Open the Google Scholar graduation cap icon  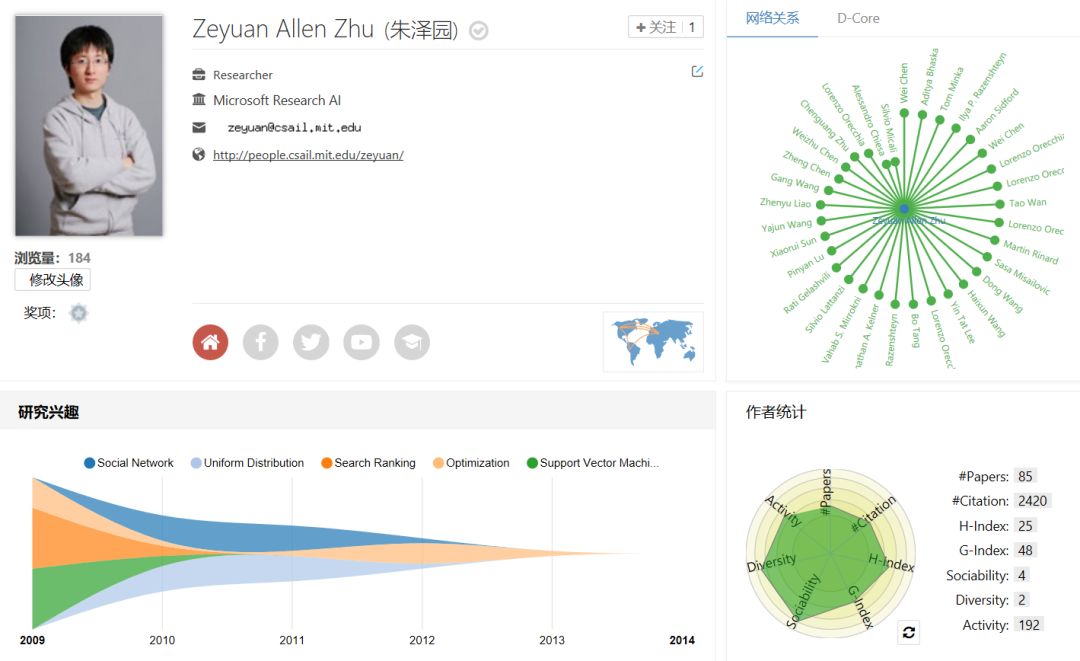point(412,342)
